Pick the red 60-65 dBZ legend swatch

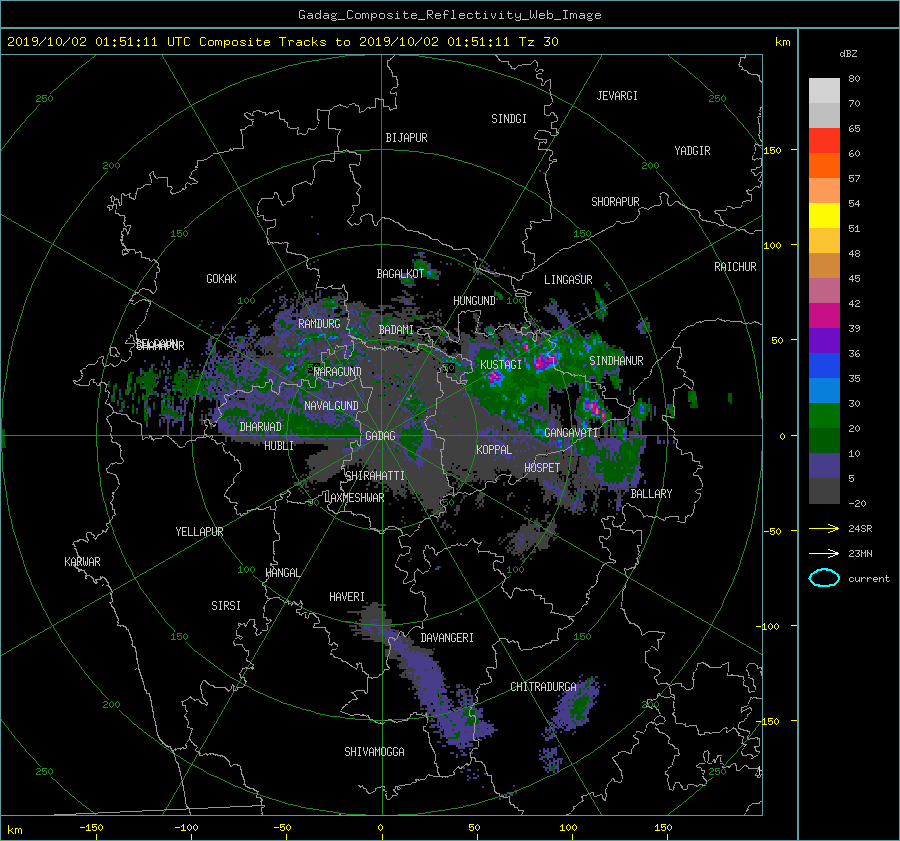824,141
